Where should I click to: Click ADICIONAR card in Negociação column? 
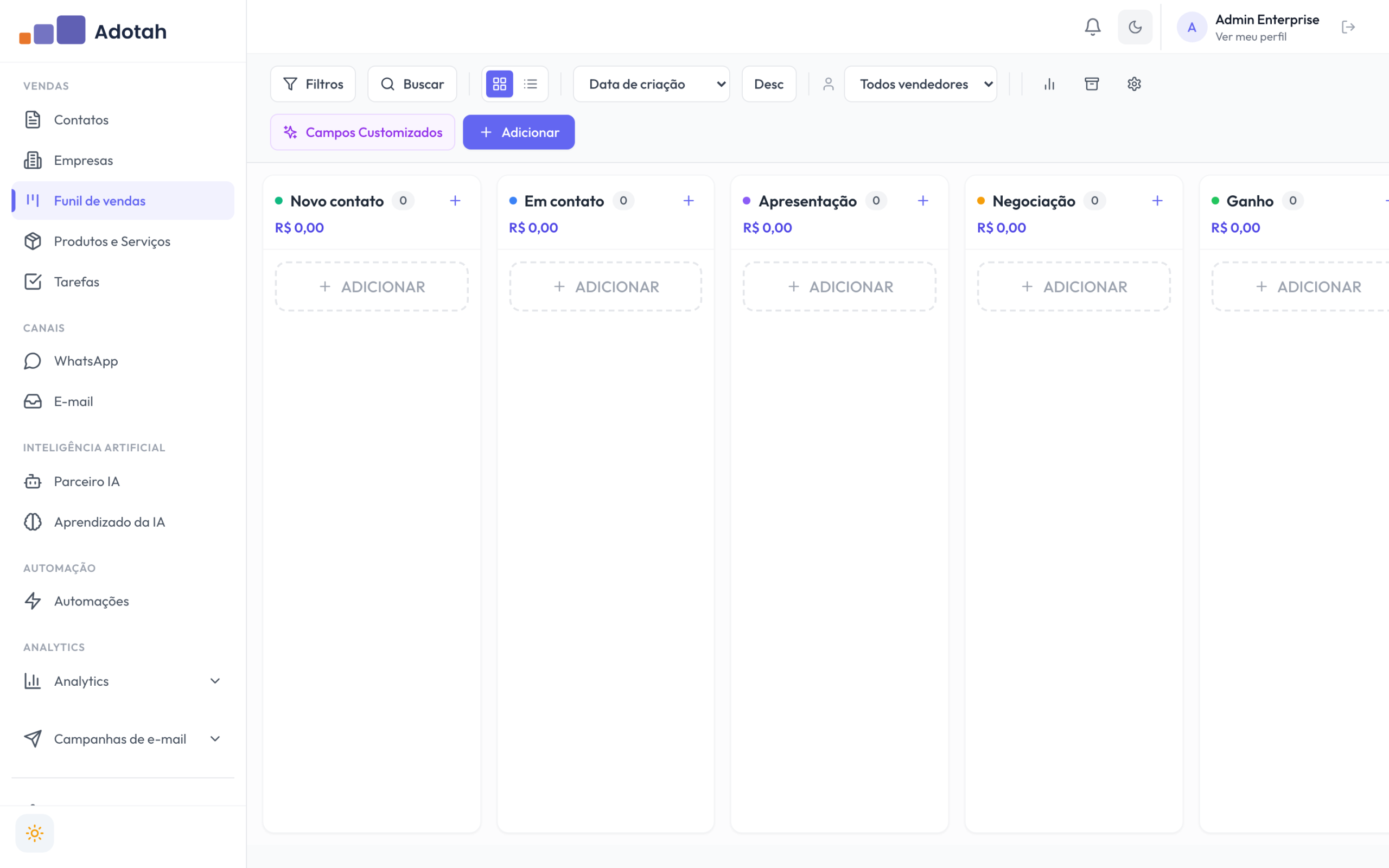click(x=1074, y=287)
